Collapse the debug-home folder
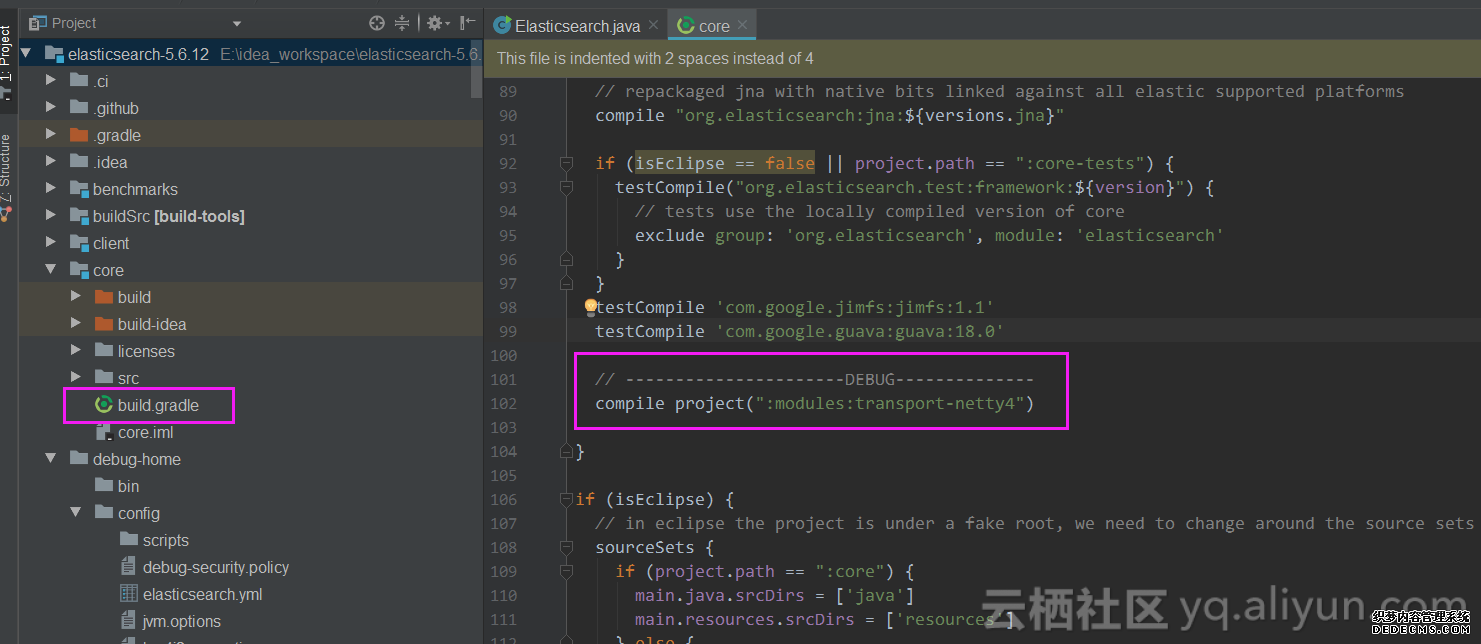This screenshot has width=1481, height=644. [51, 459]
